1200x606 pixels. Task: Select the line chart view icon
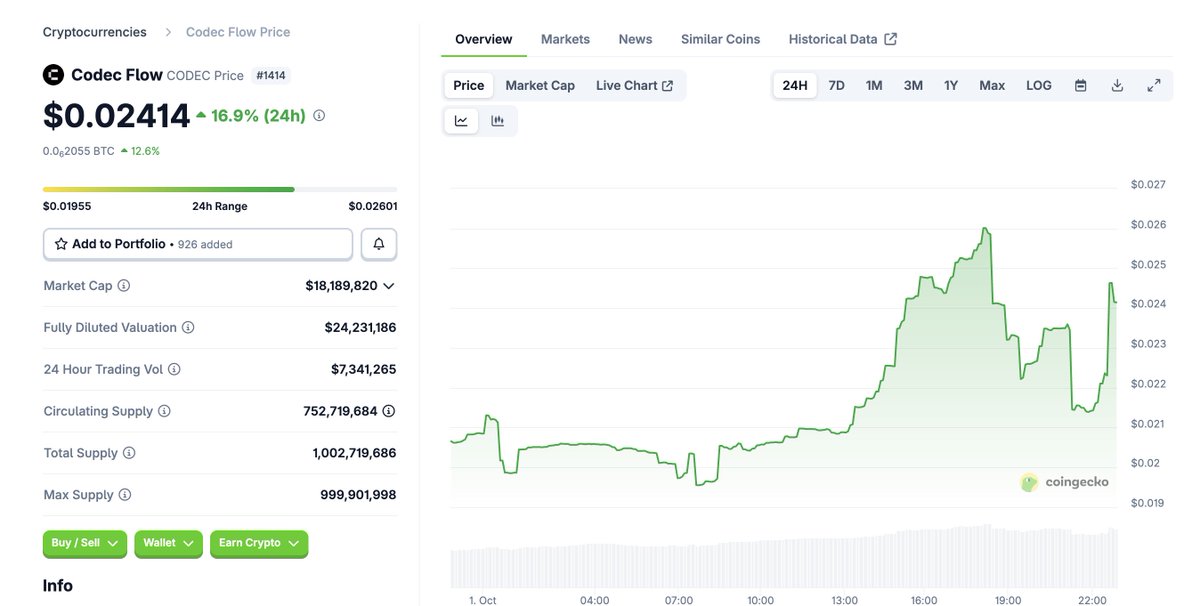pos(461,121)
